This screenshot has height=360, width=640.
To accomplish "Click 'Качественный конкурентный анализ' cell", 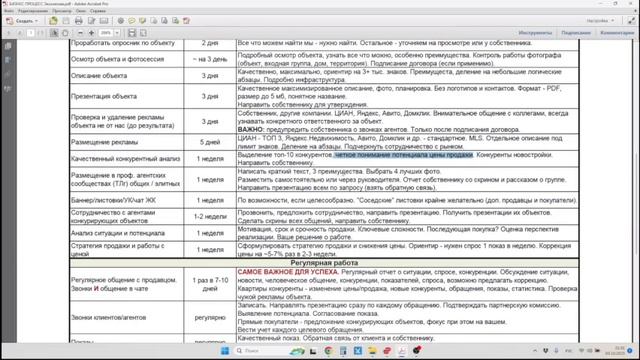I will pos(126,159).
